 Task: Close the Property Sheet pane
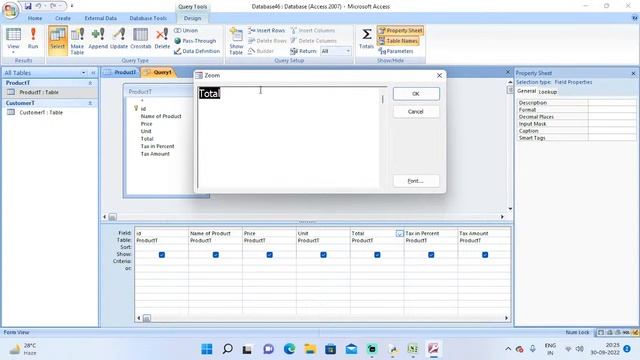click(633, 73)
